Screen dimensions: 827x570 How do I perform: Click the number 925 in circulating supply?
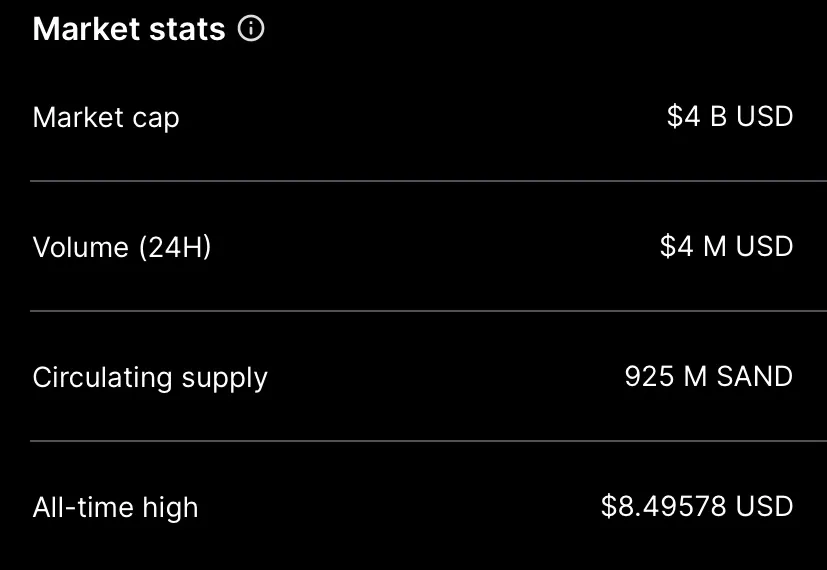click(650, 376)
